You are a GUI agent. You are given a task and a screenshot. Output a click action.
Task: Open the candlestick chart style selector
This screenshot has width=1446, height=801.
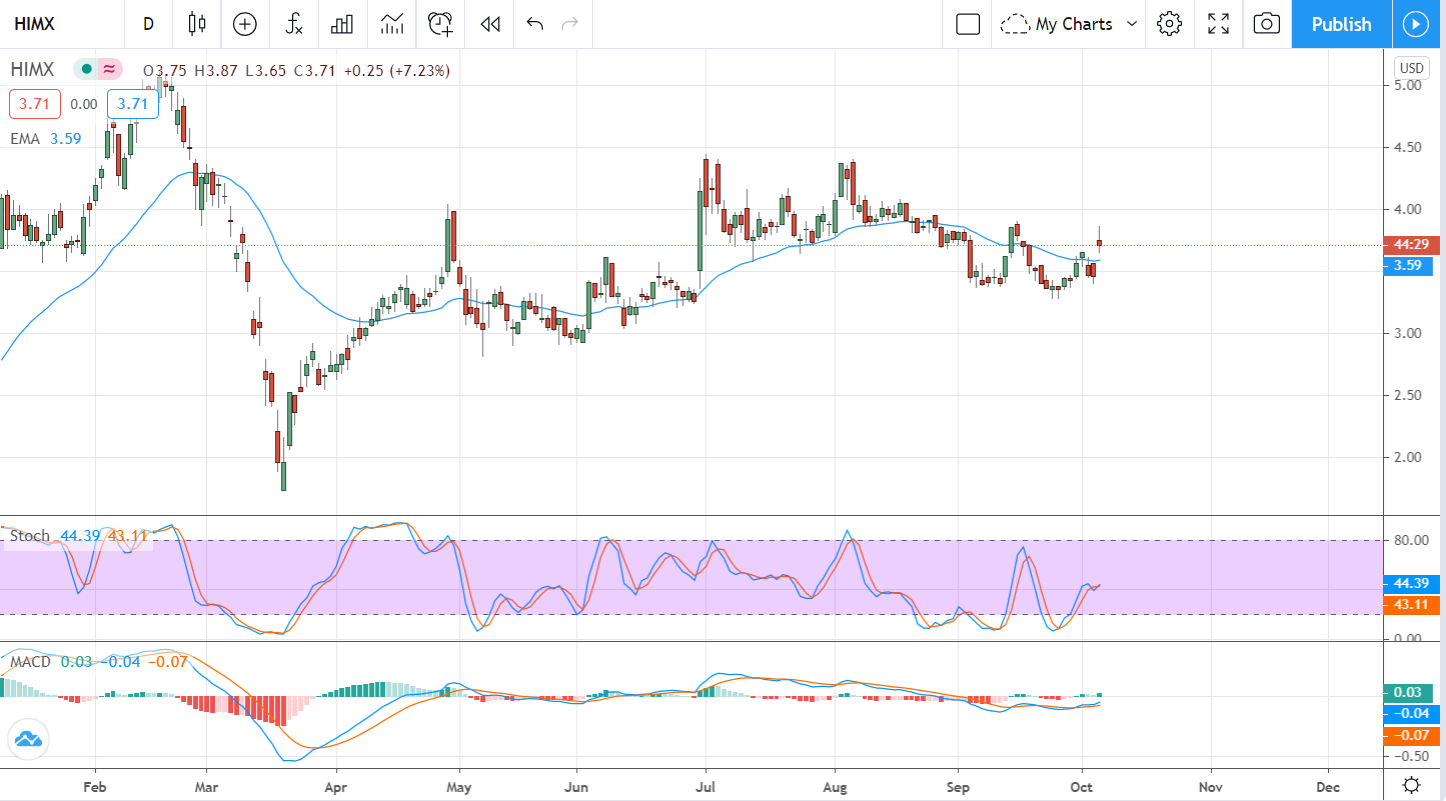pos(196,24)
